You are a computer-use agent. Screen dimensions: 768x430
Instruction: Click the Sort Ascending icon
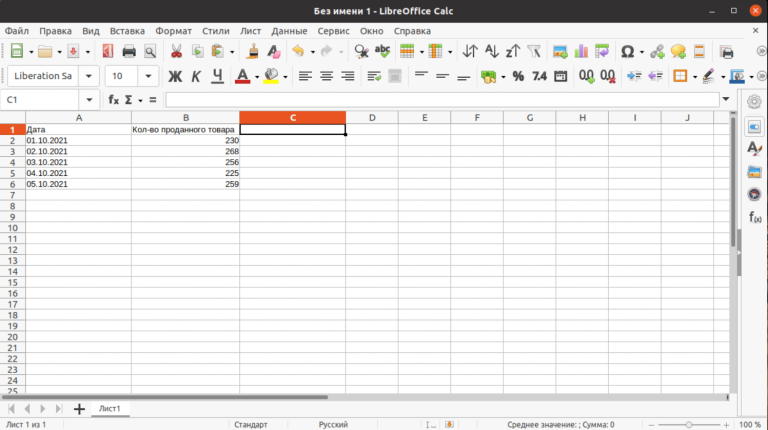[490, 51]
